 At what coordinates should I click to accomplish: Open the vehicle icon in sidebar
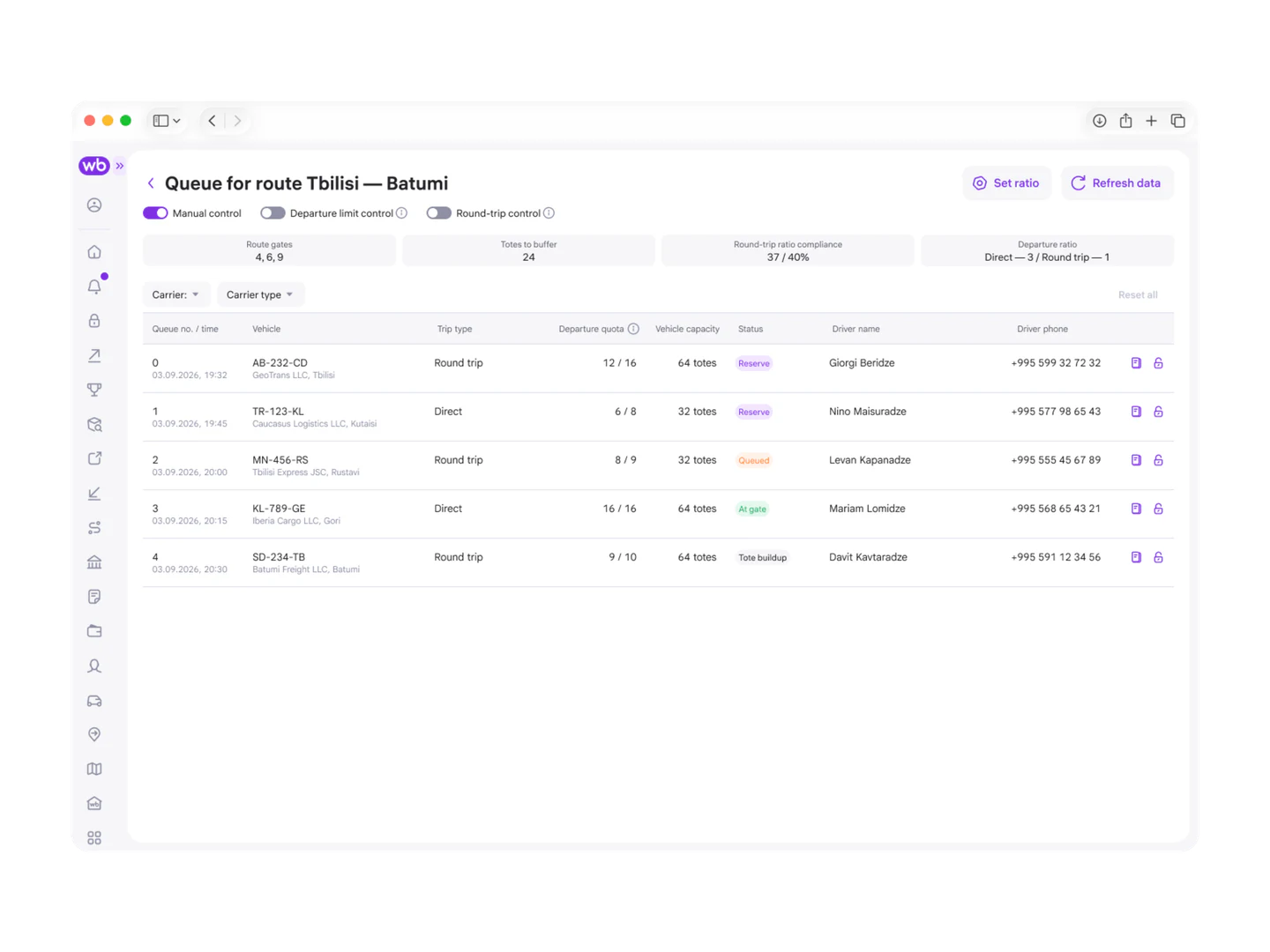[94, 701]
